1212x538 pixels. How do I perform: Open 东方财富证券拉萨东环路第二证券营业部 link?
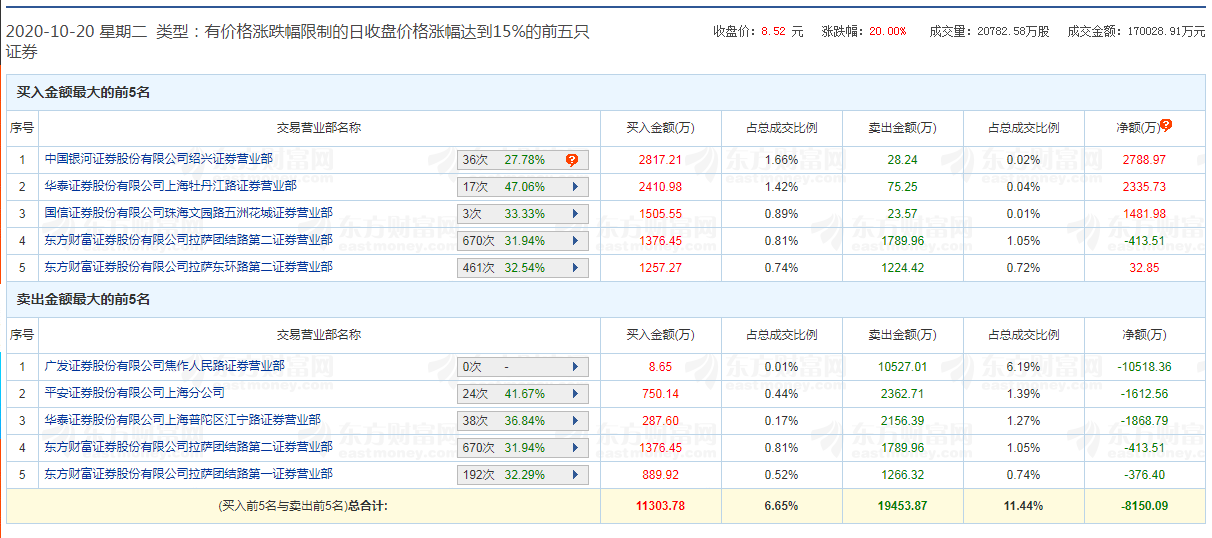188,267
